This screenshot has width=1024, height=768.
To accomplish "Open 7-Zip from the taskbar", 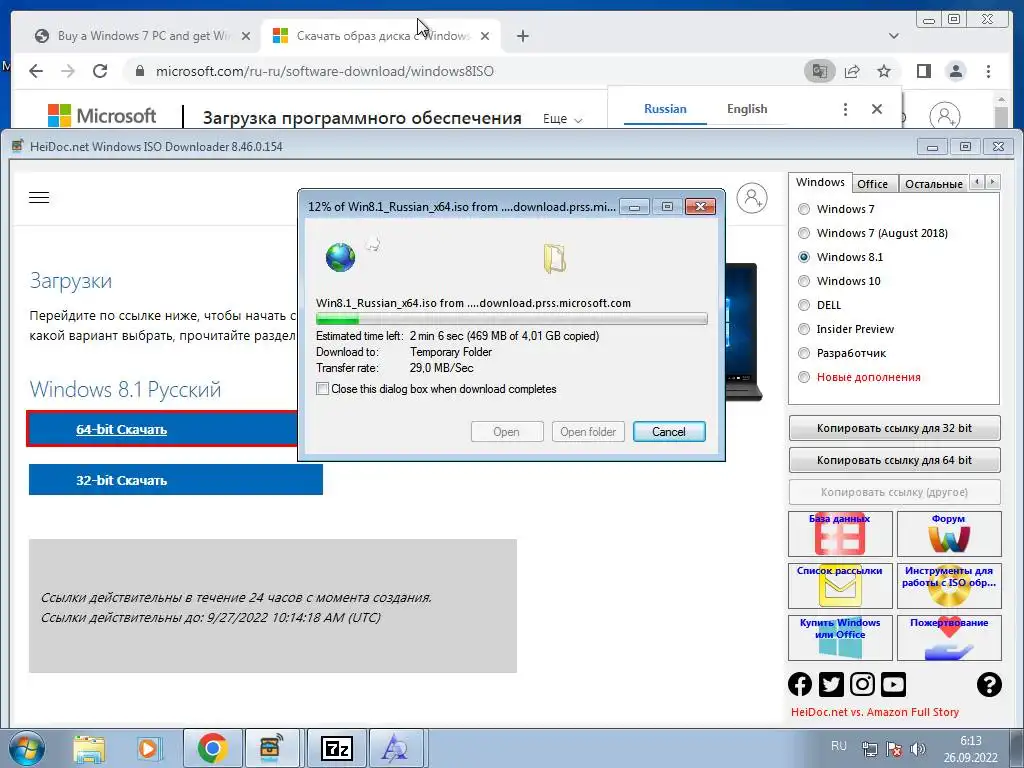I will coord(337,748).
